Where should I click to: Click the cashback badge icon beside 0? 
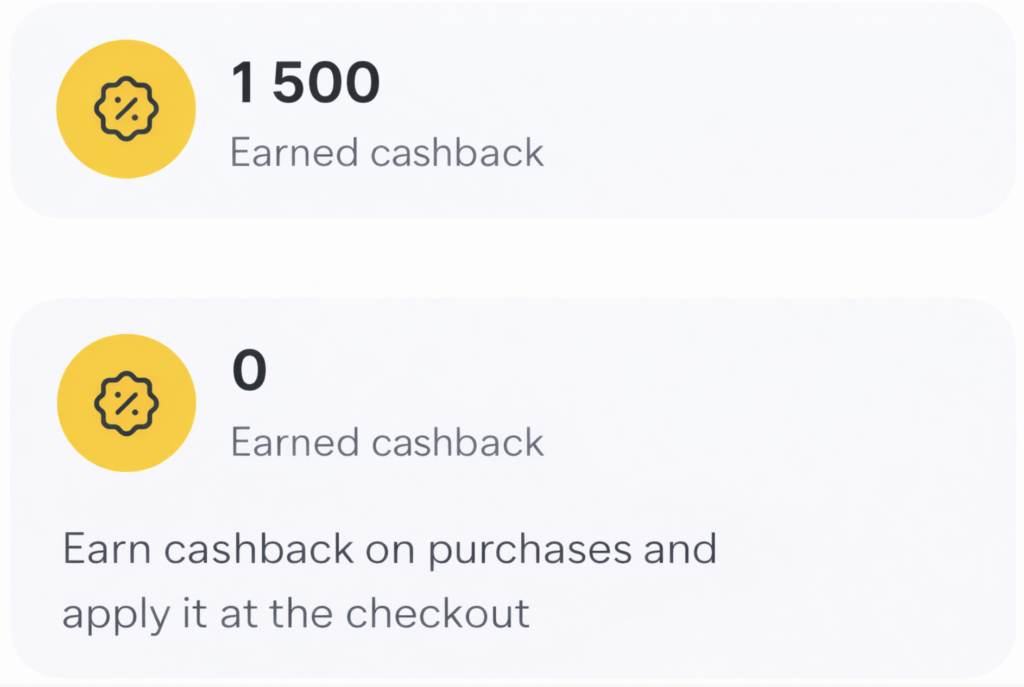click(126, 403)
